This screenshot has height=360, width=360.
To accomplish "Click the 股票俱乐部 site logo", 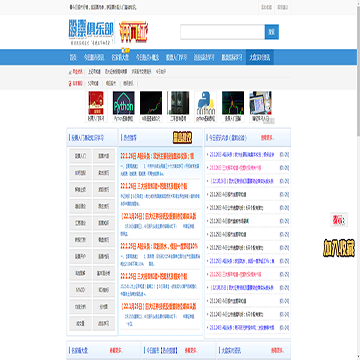I will (91, 32).
